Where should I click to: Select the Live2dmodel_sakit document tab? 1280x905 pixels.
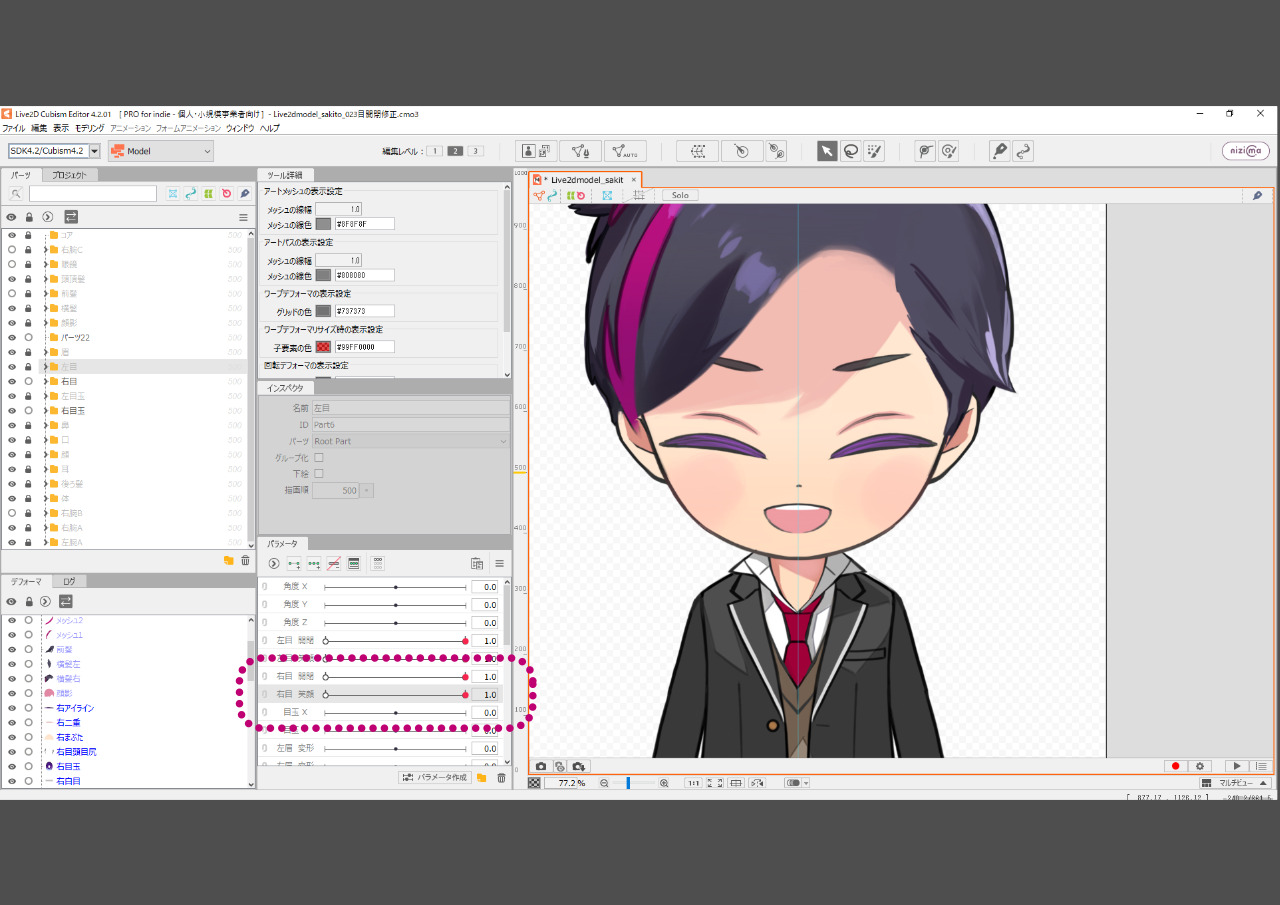pyautogui.click(x=586, y=180)
